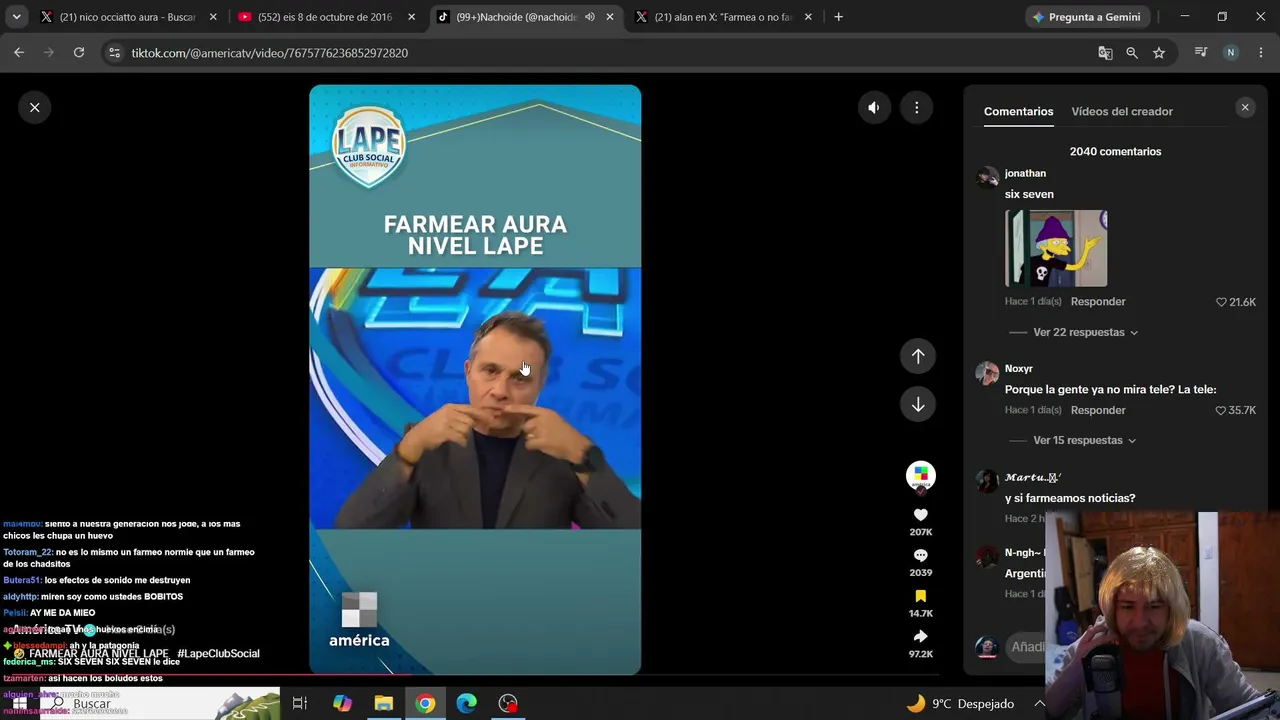Switch to the Comentarios tab
The height and width of the screenshot is (720, 1280).
[1018, 111]
